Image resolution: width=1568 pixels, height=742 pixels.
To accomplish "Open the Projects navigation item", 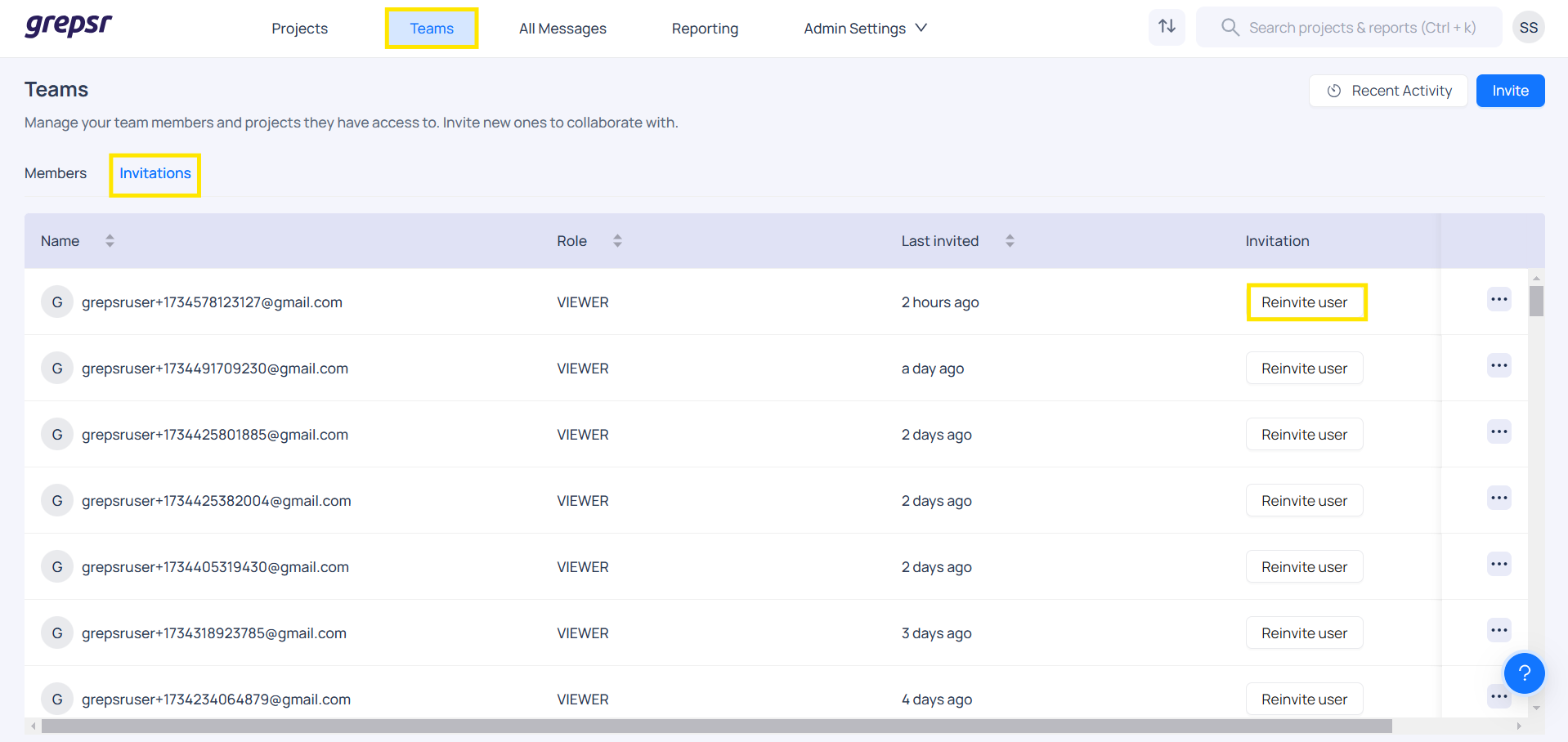I will (x=299, y=29).
